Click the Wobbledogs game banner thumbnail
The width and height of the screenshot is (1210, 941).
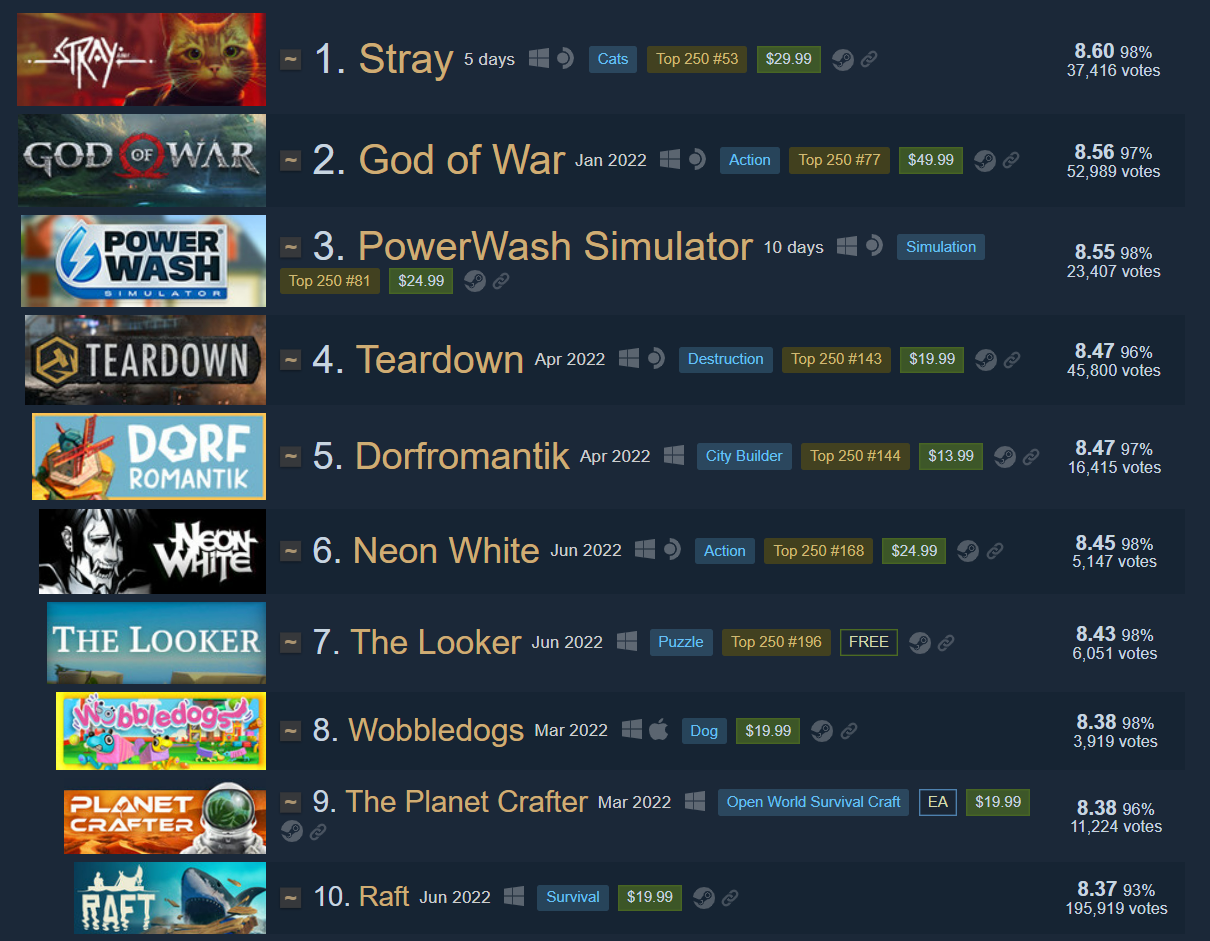161,731
